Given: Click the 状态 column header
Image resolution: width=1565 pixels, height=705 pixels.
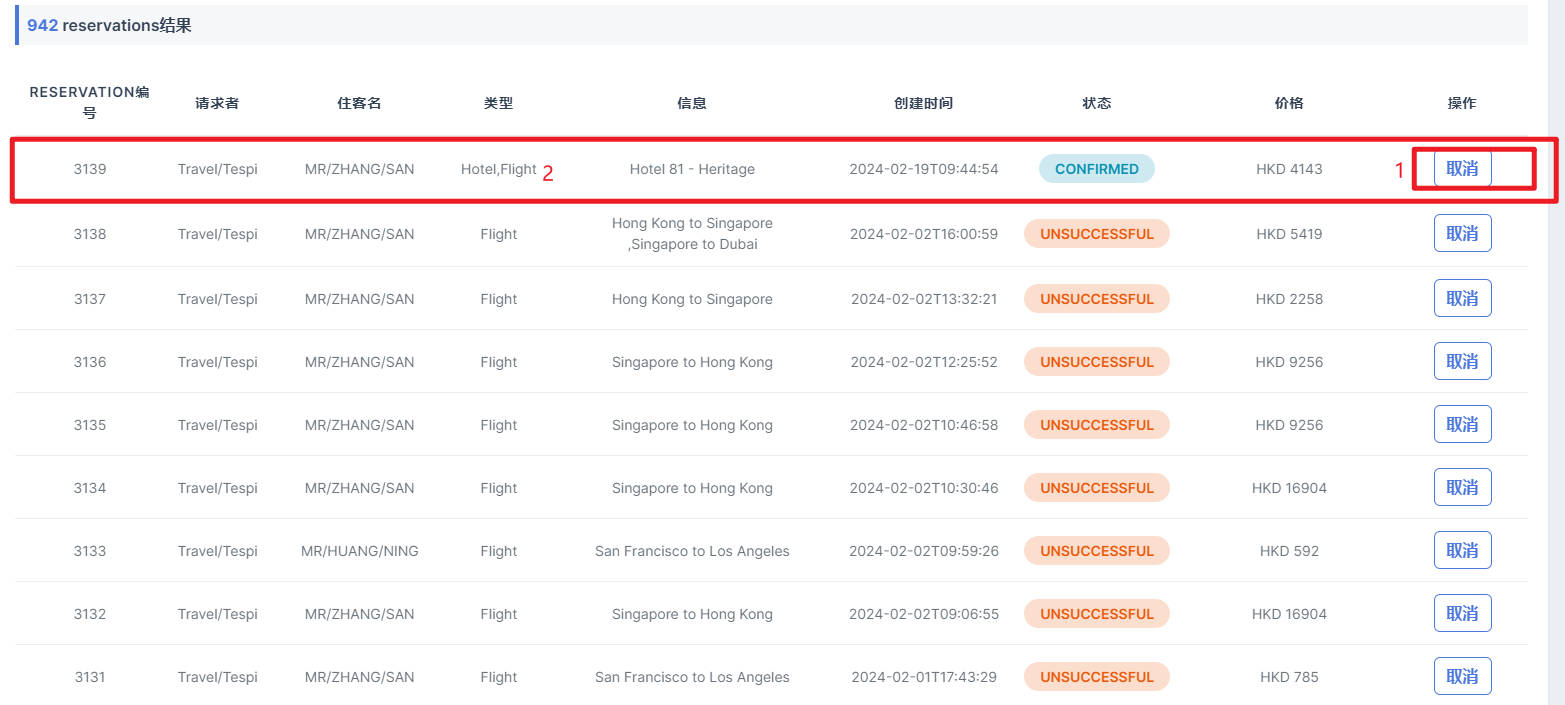Looking at the screenshot, I should click(1096, 103).
